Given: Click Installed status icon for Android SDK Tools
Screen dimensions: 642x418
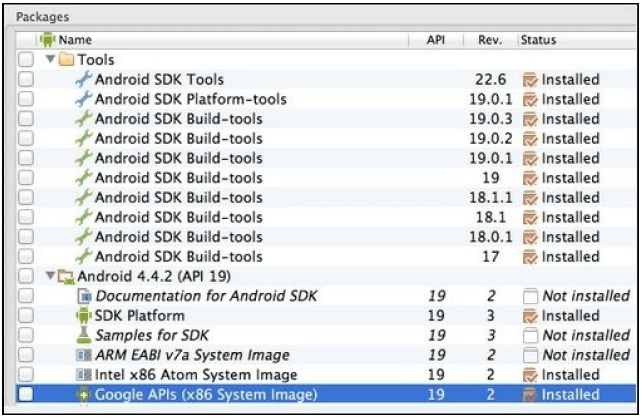Looking at the screenshot, I should click(530, 80).
